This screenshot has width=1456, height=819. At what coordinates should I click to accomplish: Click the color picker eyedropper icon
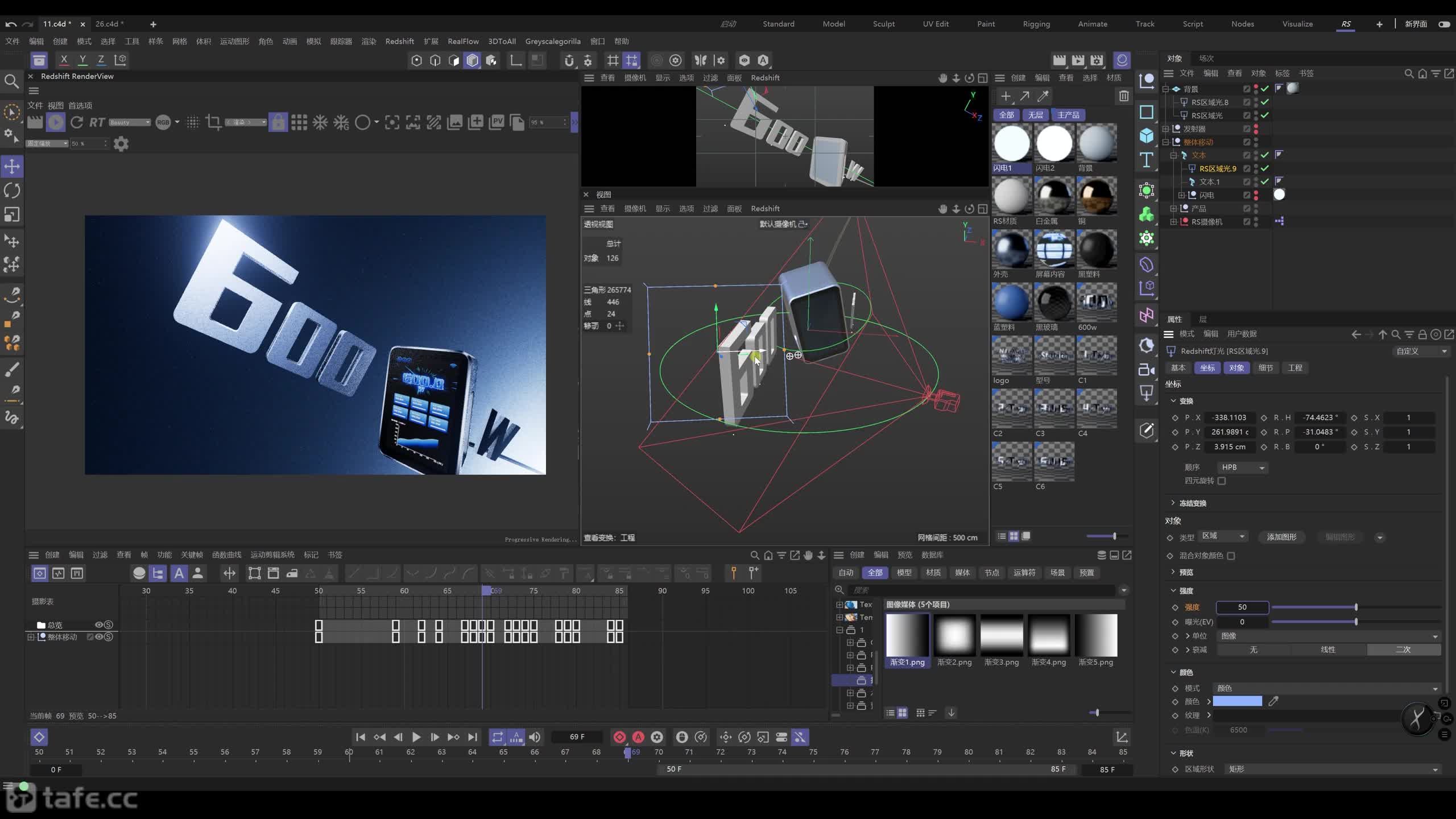1273,701
